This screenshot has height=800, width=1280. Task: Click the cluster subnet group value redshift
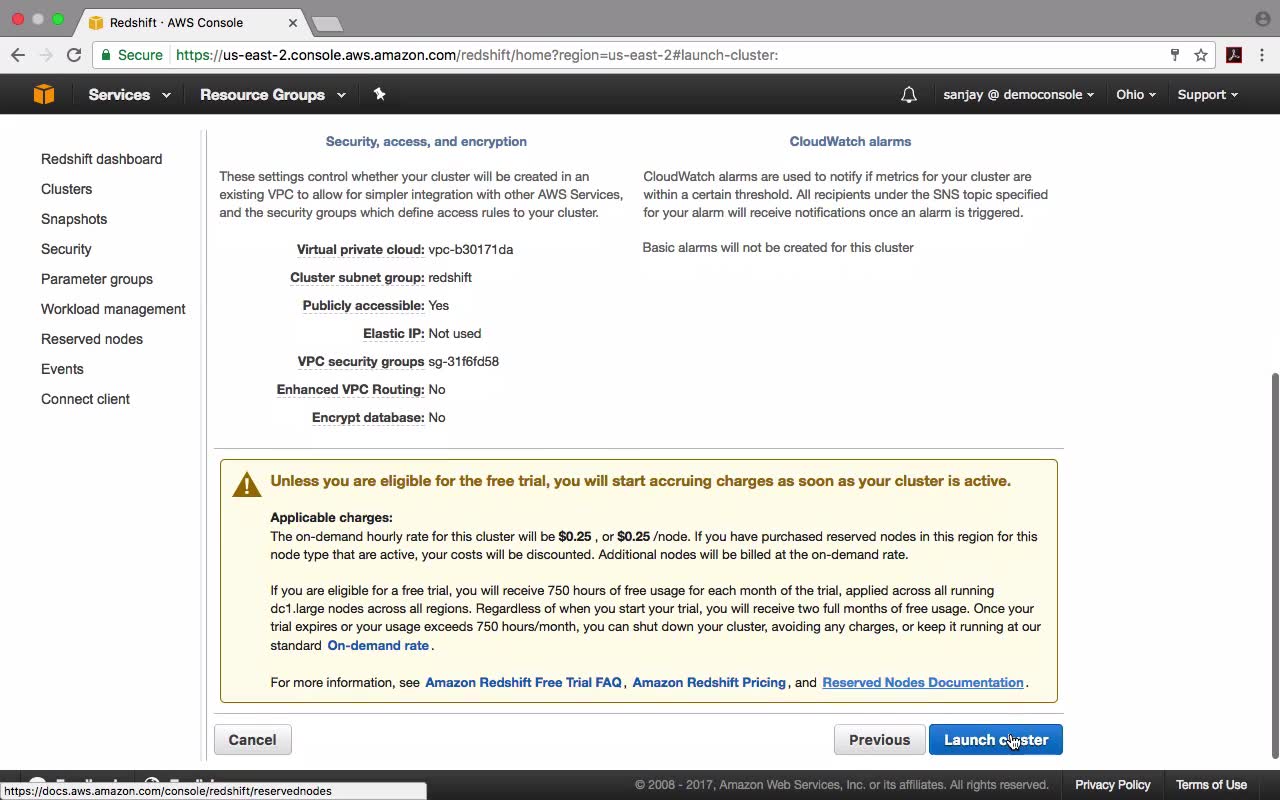450,277
